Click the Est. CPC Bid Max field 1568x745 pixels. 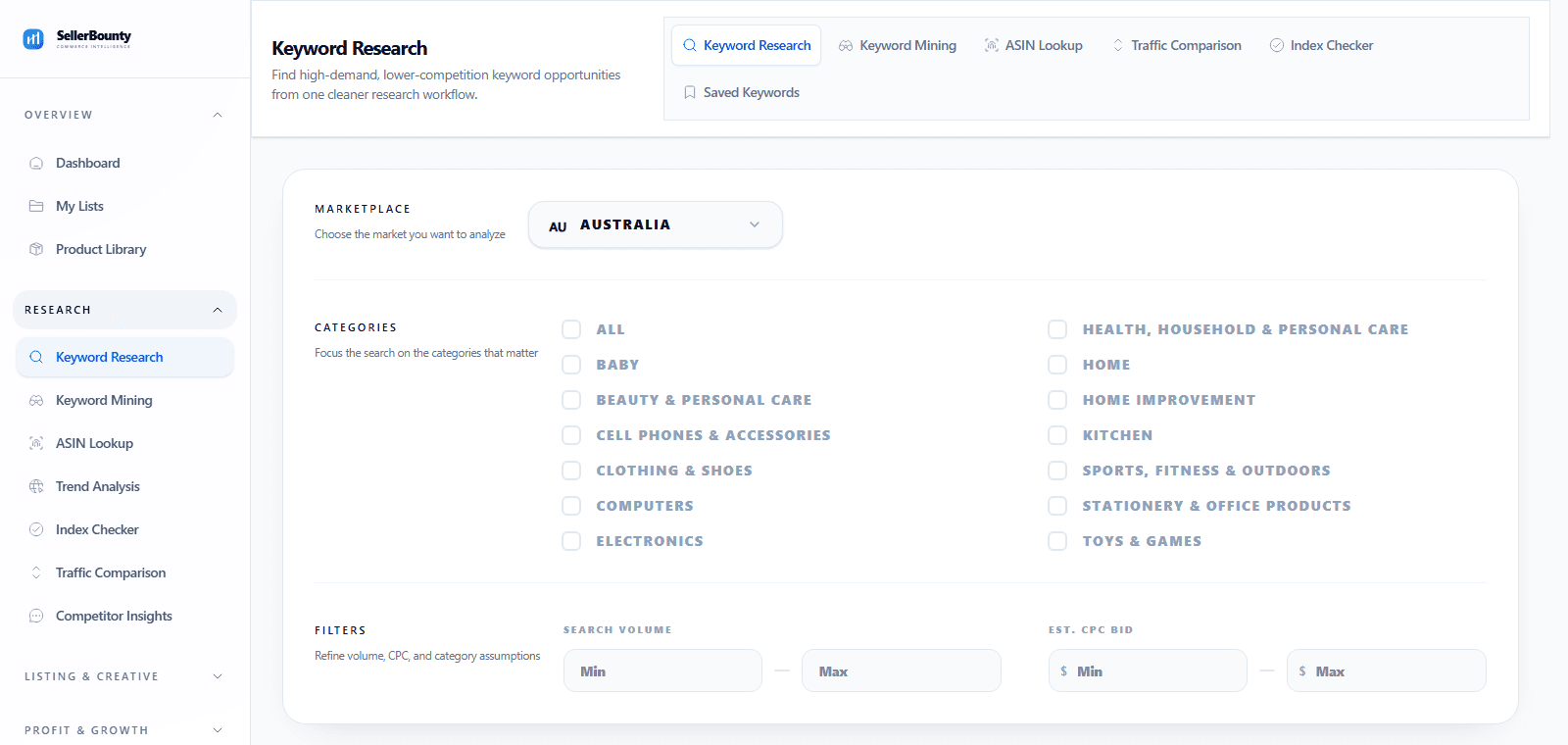click(1387, 671)
